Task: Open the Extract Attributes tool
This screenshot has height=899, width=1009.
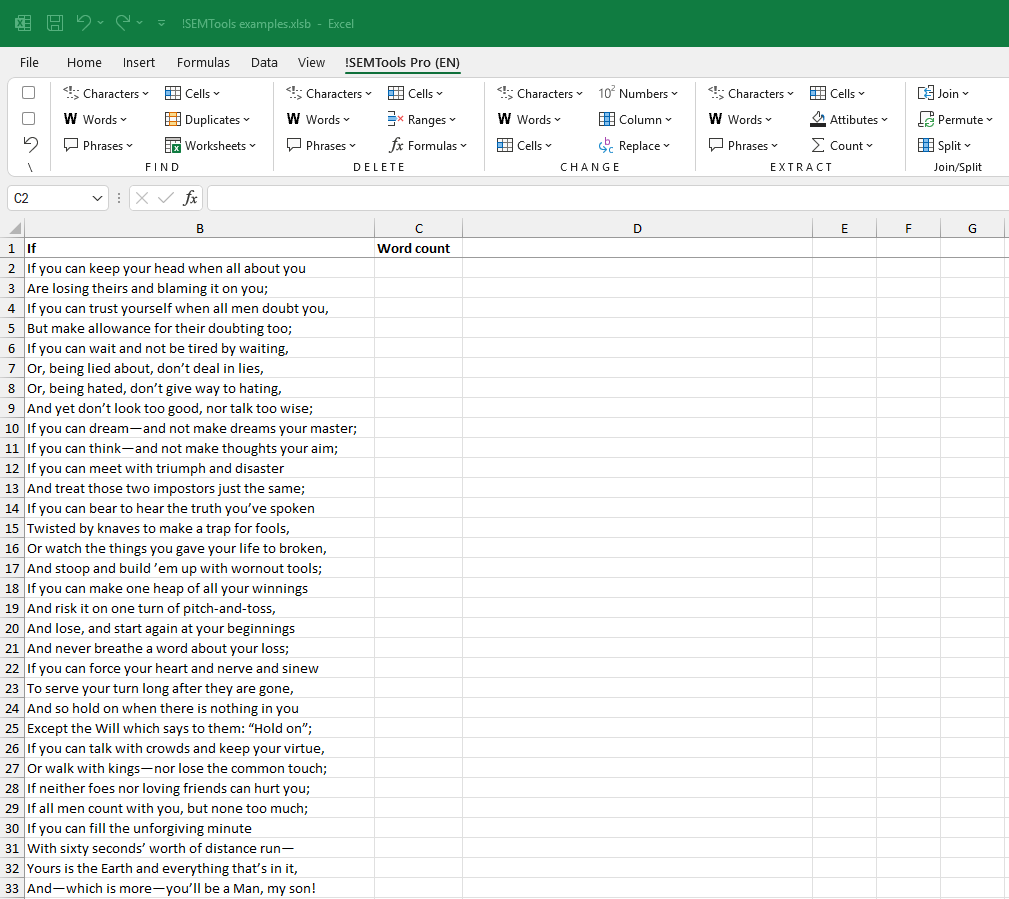Action: pos(849,119)
